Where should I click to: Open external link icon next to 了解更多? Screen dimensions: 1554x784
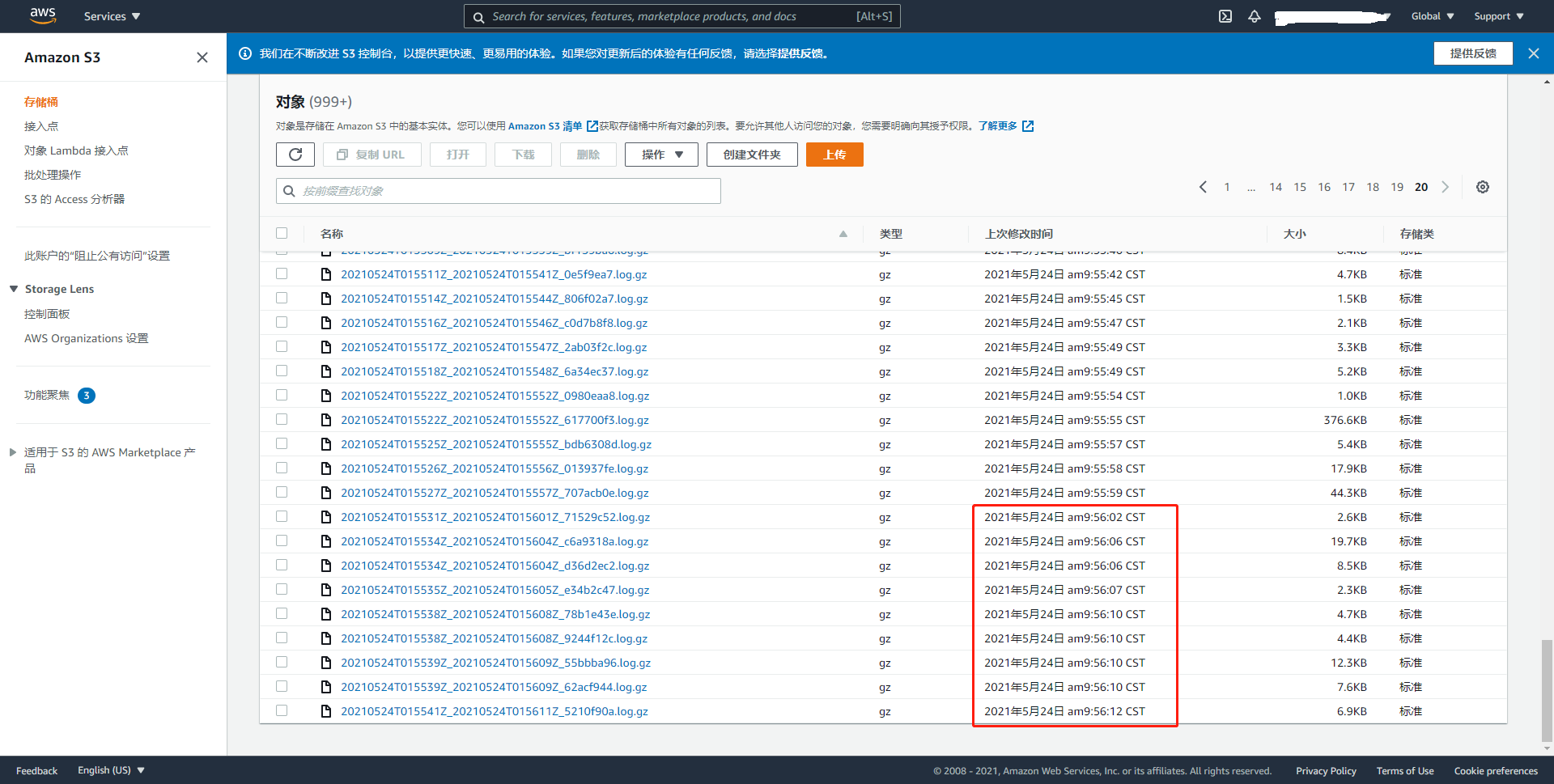click(1028, 126)
